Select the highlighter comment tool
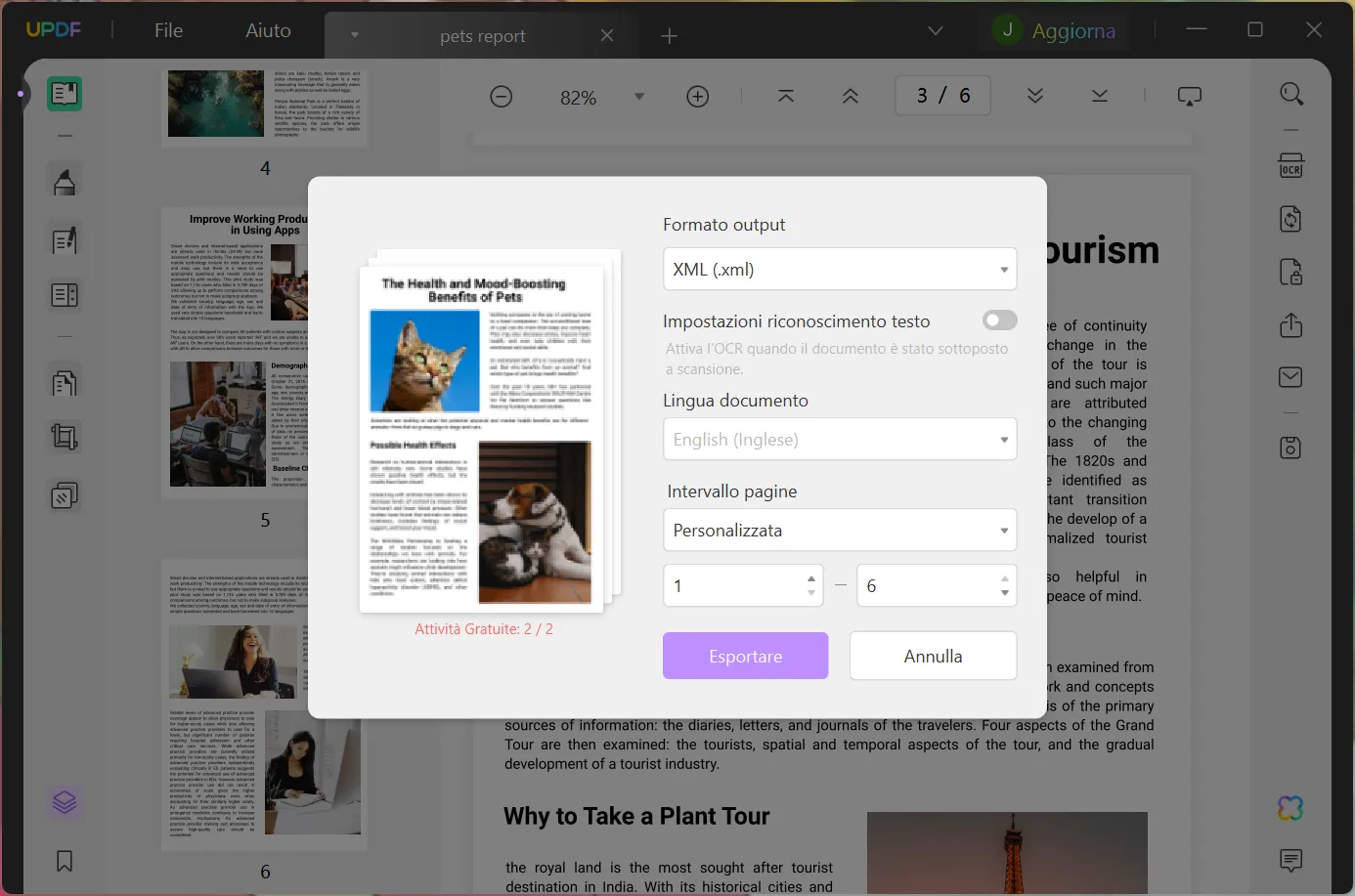This screenshot has height=896, width=1355. tap(65, 182)
